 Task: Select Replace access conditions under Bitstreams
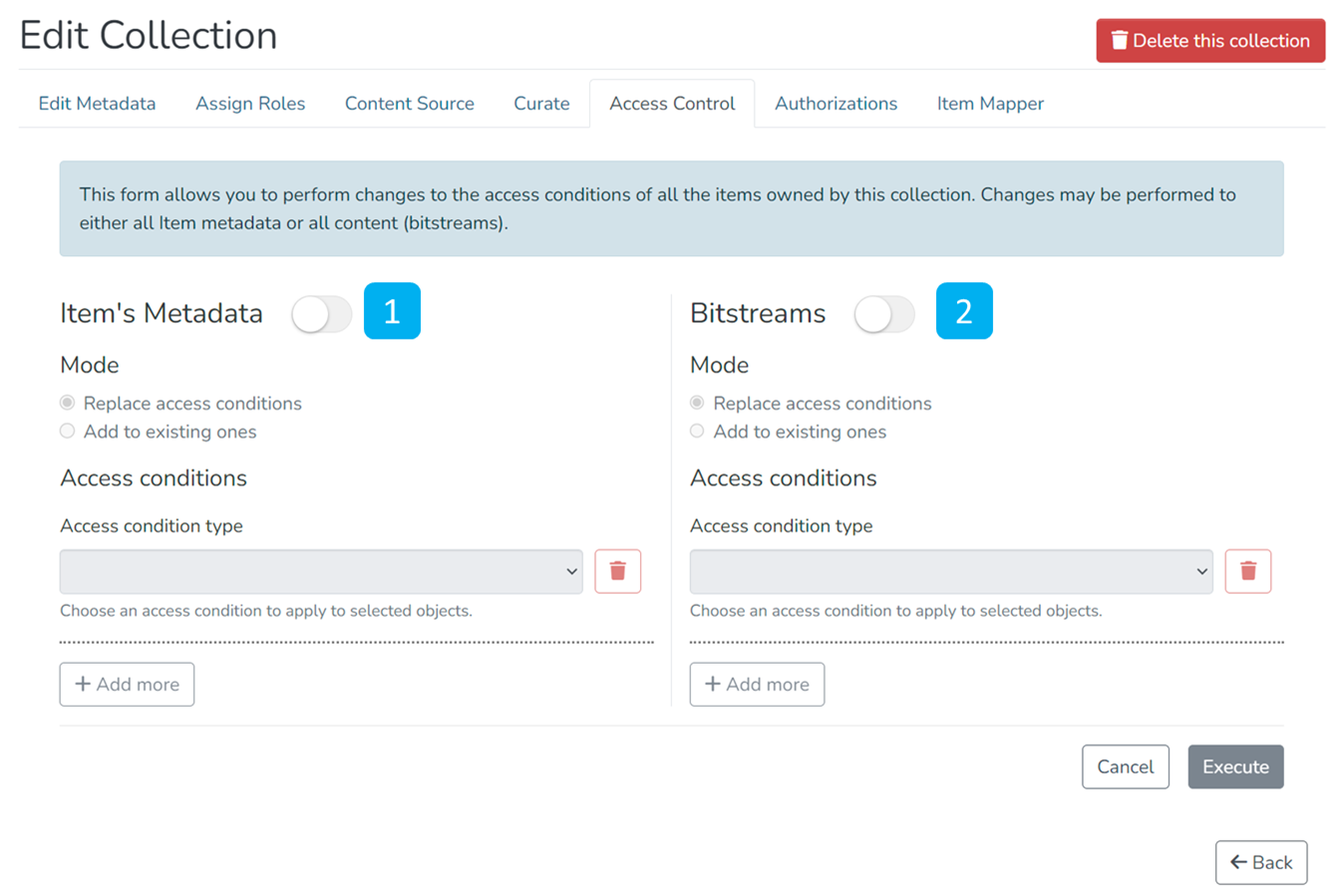[697, 404]
